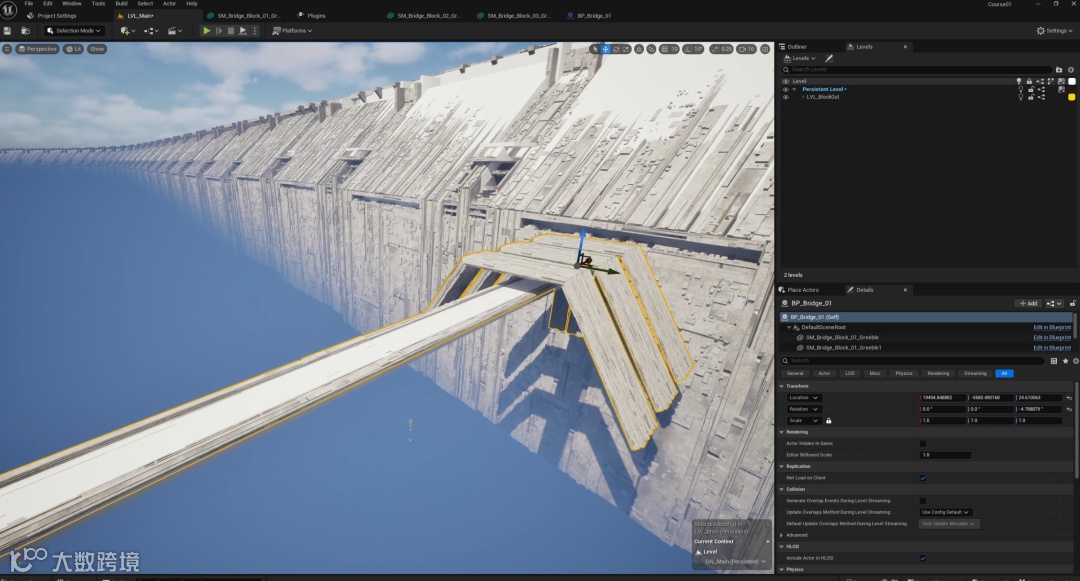Hide the LVL_BlockOut level via eye icon
The width and height of the screenshot is (1080, 581).
point(785,97)
